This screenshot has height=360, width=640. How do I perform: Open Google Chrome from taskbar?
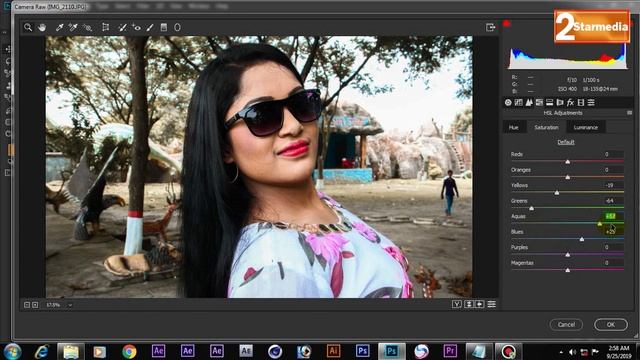coord(129,351)
